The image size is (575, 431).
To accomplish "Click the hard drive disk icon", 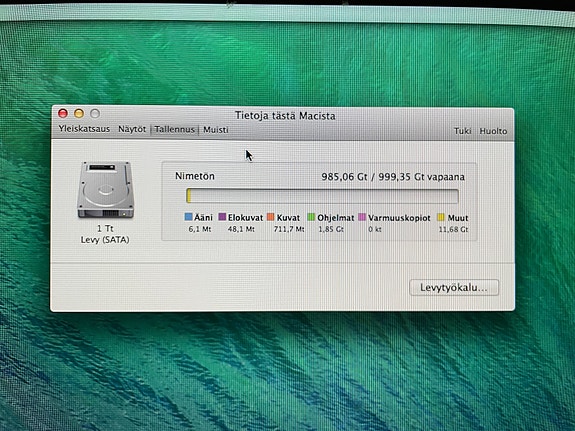I will click(x=105, y=190).
